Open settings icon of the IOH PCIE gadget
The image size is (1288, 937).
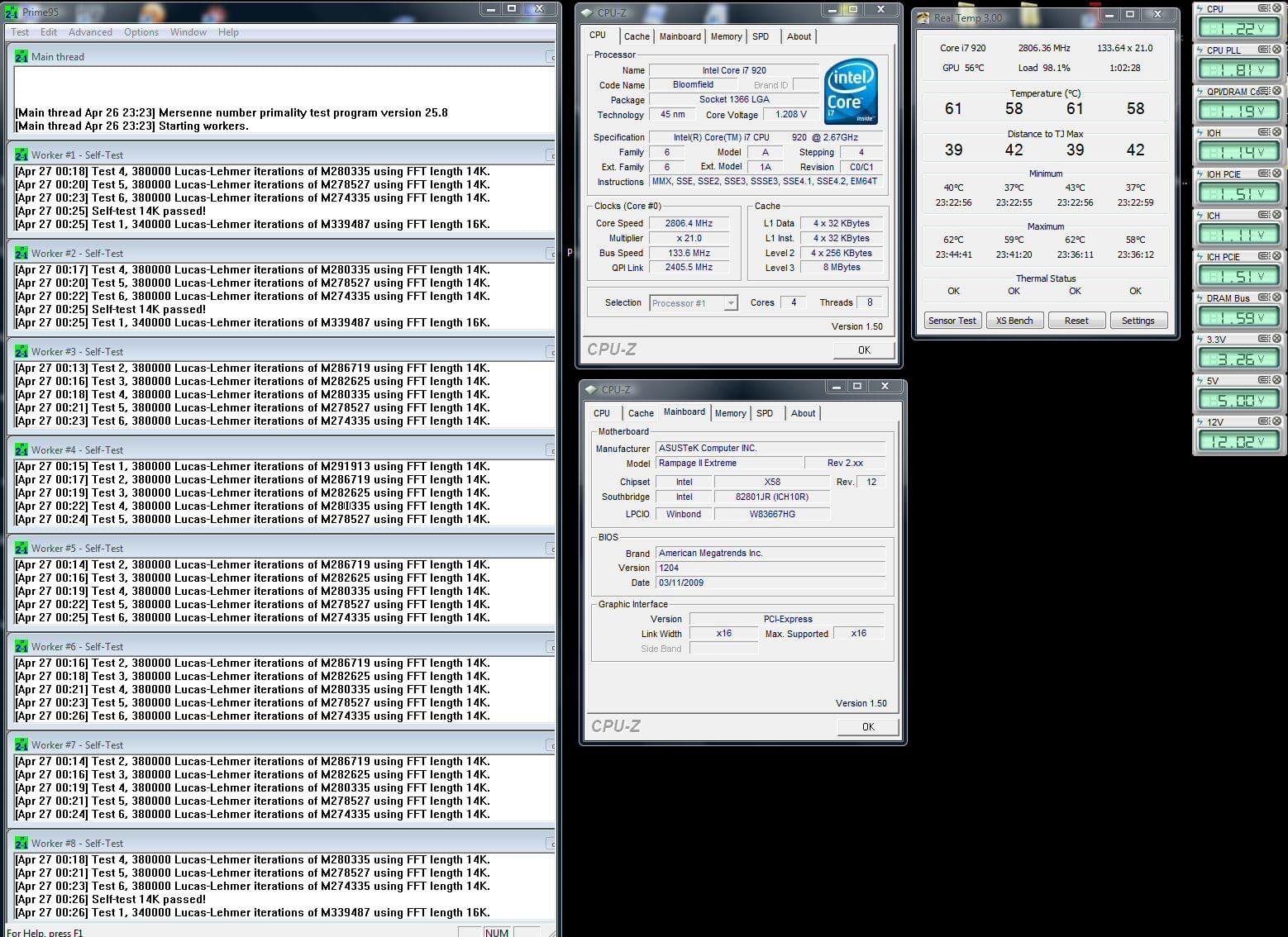click(1264, 174)
